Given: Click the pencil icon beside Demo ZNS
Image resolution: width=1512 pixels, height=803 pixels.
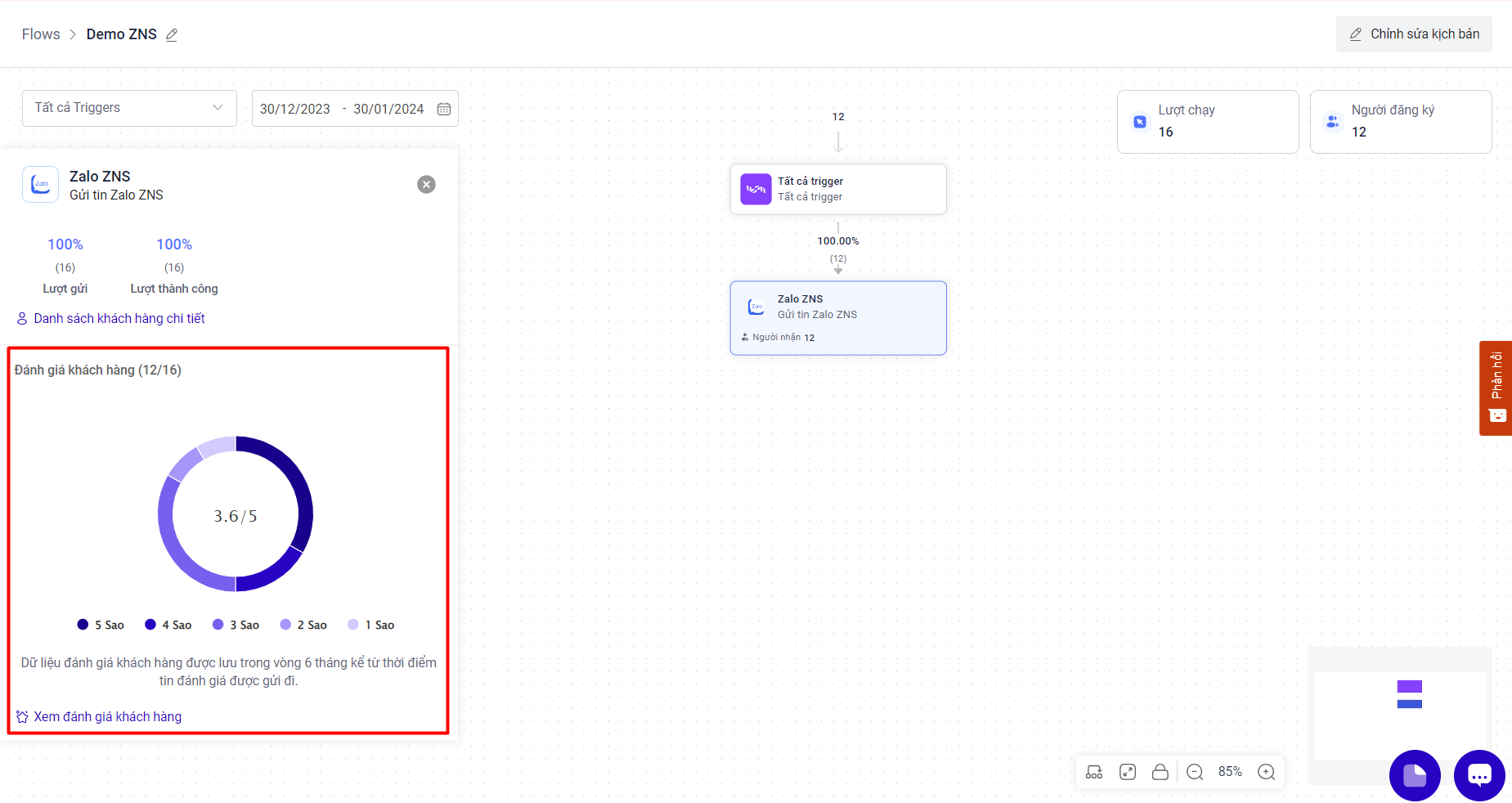Looking at the screenshot, I should pyautogui.click(x=172, y=35).
